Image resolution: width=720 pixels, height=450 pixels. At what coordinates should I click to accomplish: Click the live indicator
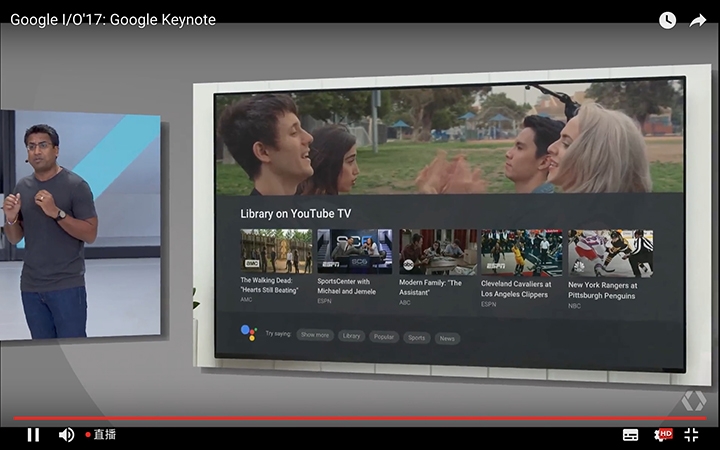tap(101, 434)
